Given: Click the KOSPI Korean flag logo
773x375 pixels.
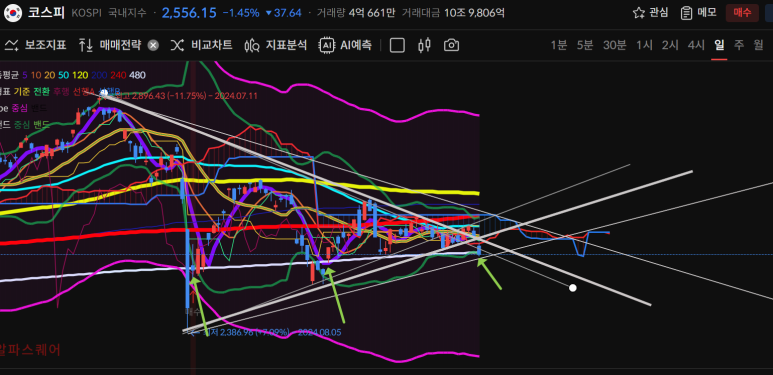Looking at the screenshot, I should point(12,13).
